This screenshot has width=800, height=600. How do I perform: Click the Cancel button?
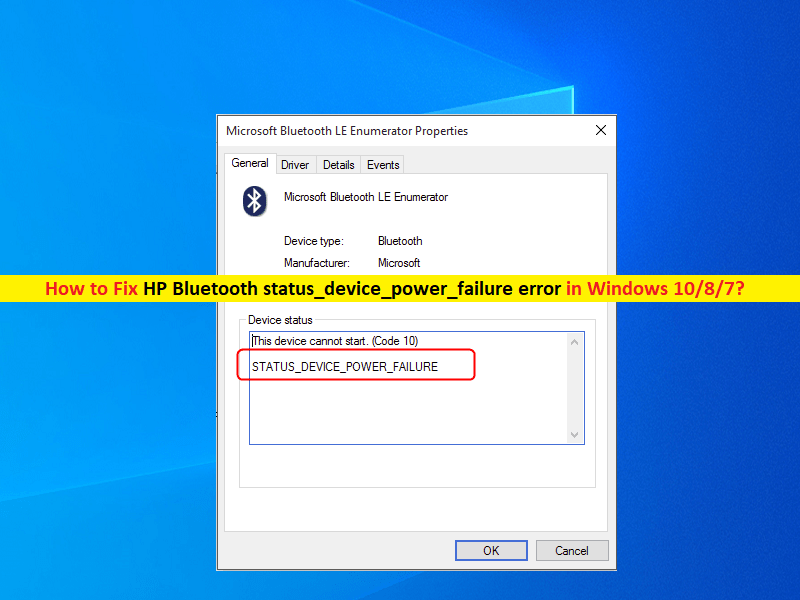(x=571, y=551)
